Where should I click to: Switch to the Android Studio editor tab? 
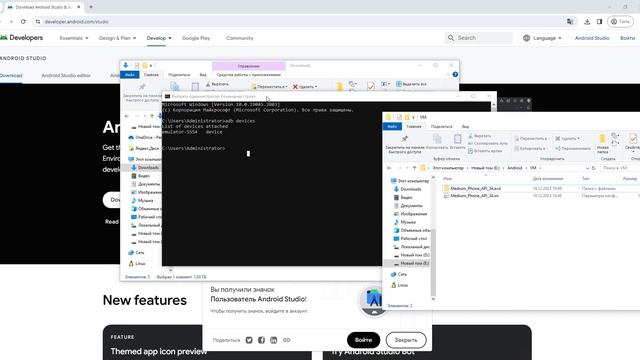[x=66, y=76]
